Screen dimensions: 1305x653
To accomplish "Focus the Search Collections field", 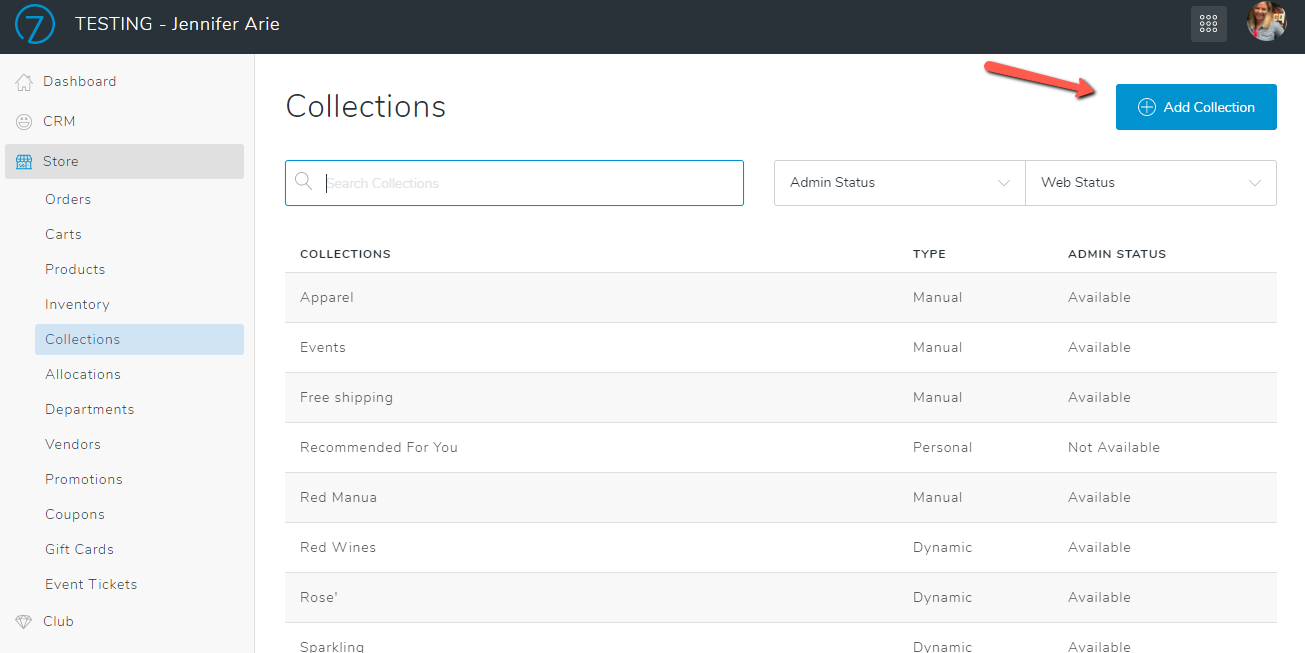I will coord(514,183).
